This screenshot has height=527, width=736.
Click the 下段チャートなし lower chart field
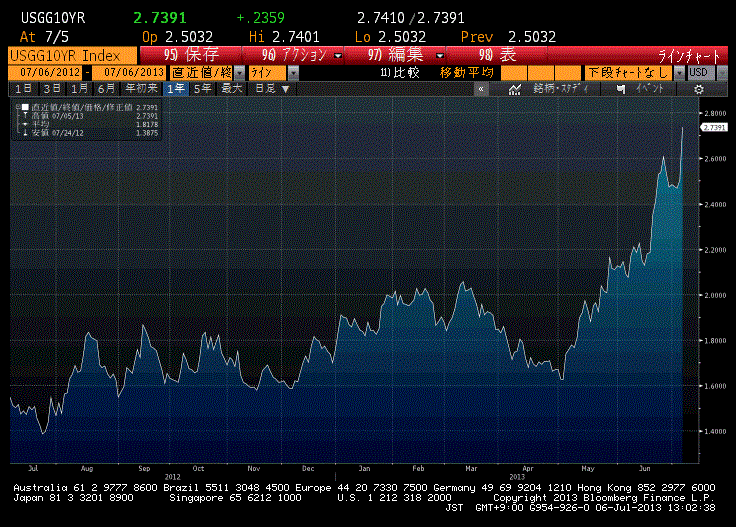(629, 73)
